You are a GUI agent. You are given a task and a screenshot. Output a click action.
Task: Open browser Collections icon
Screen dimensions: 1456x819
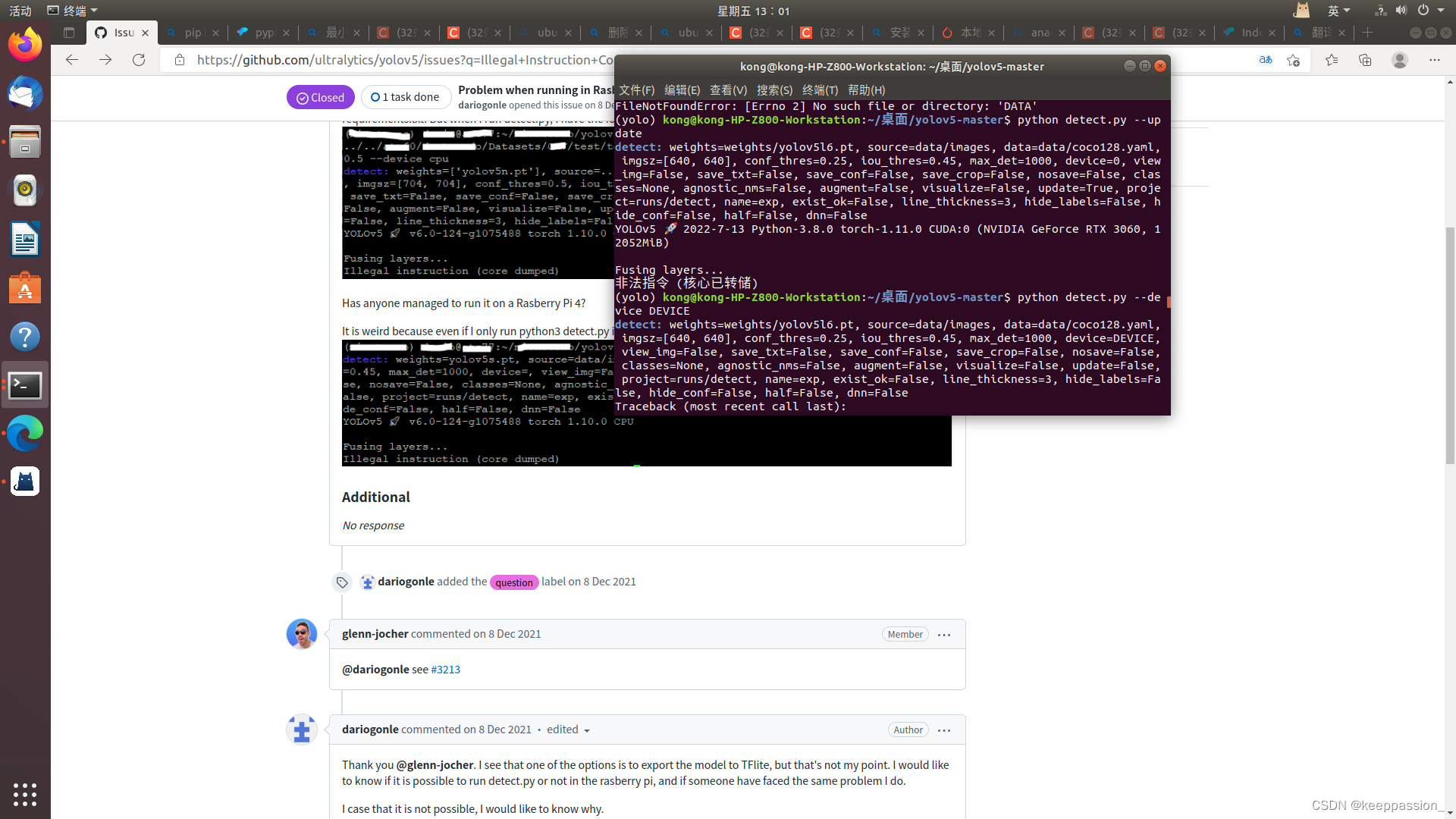pos(1365,60)
